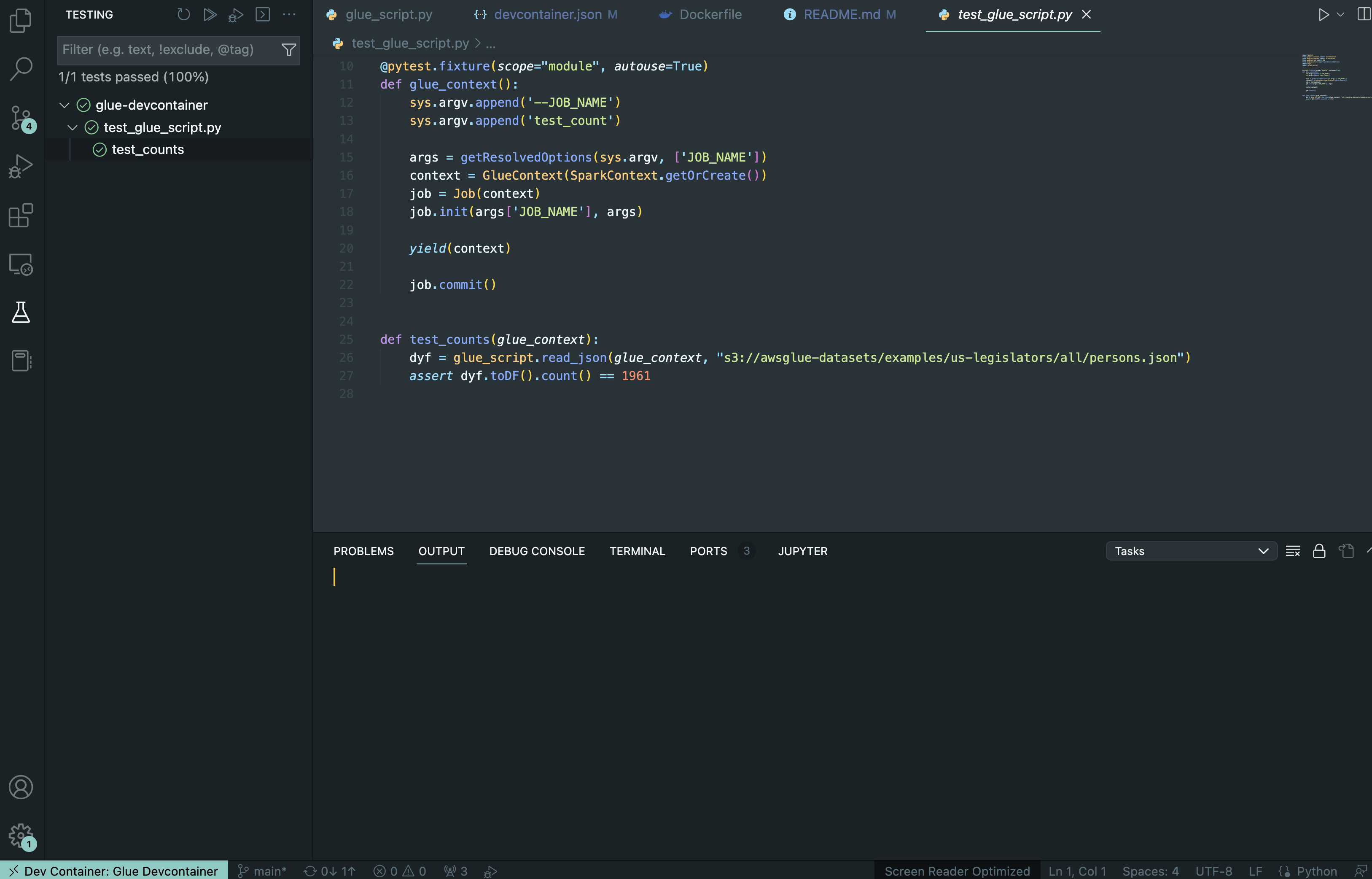Click the Run All Tests icon
This screenshot has height=879, width=1372.
pyautogui.click(x=210, y=14)
